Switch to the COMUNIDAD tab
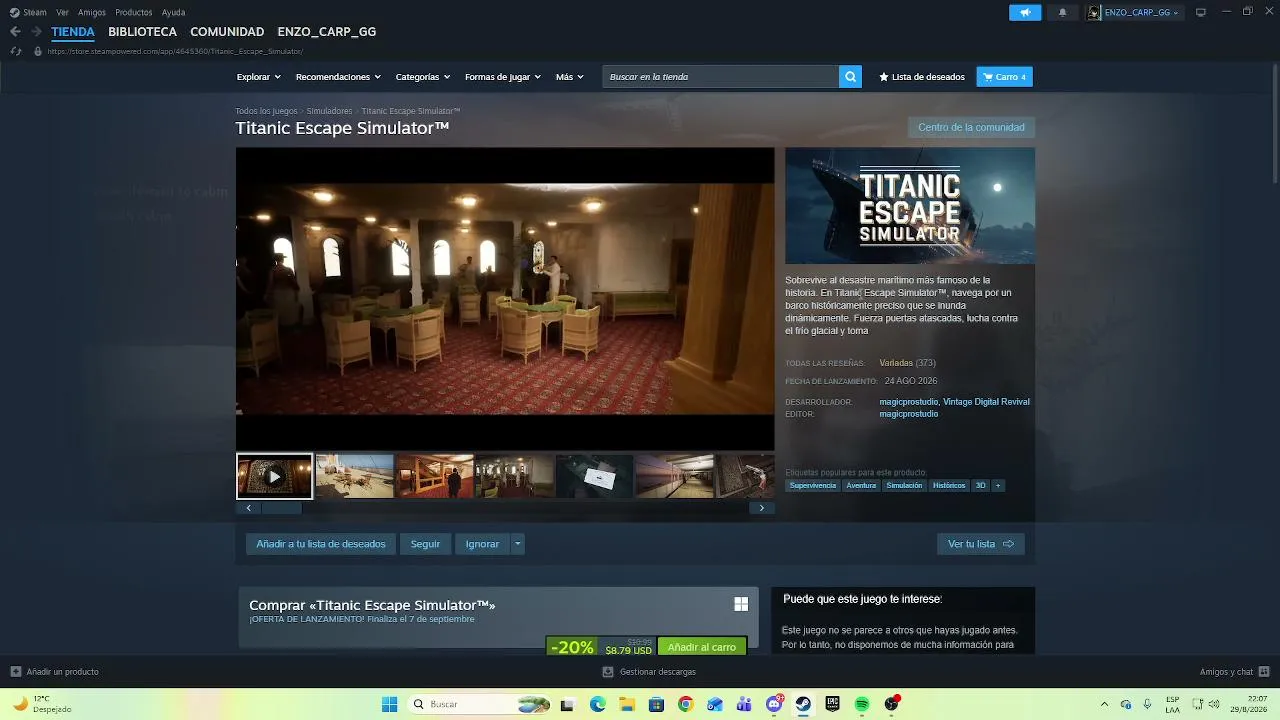Viewport: 1280px width, 720px height. tap(227, 32)
